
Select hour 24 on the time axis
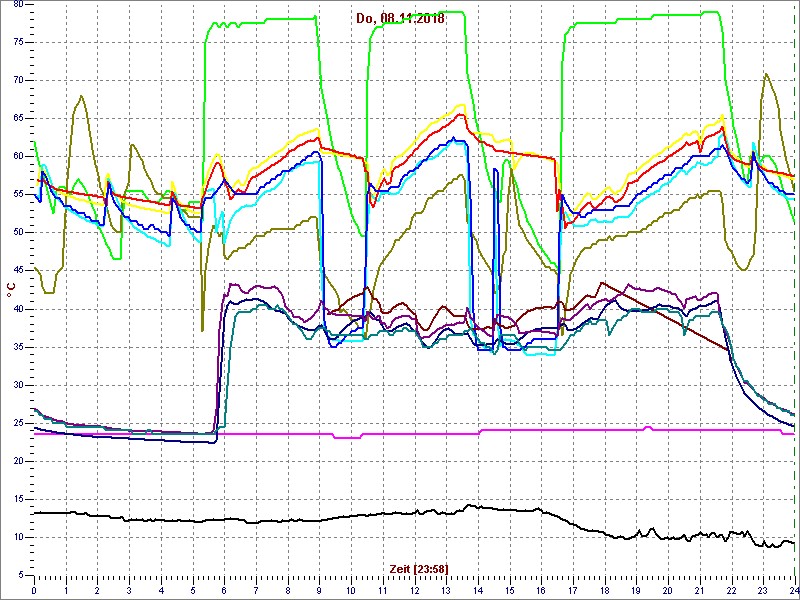coord(793,589)
